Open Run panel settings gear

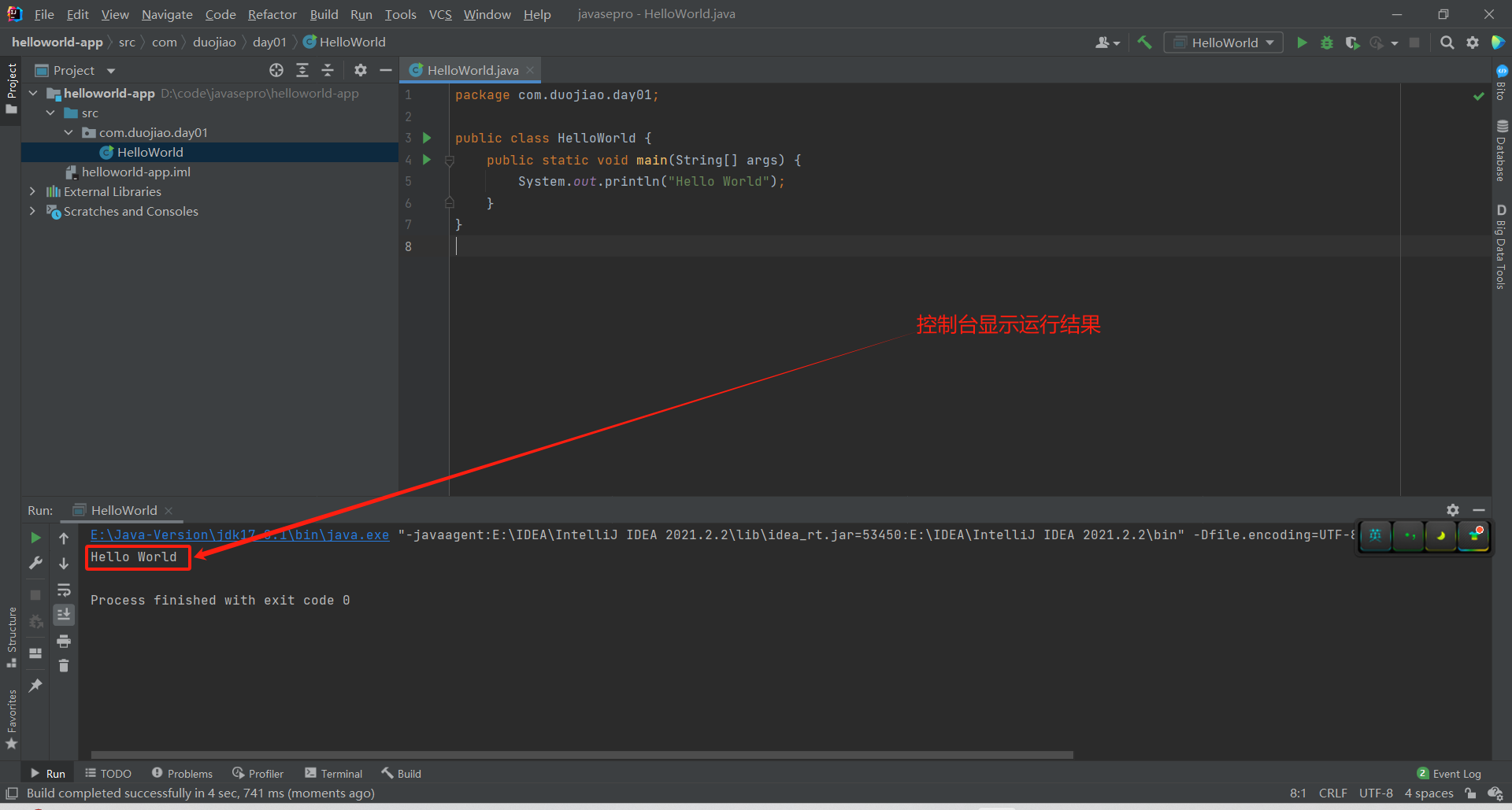1453,510
